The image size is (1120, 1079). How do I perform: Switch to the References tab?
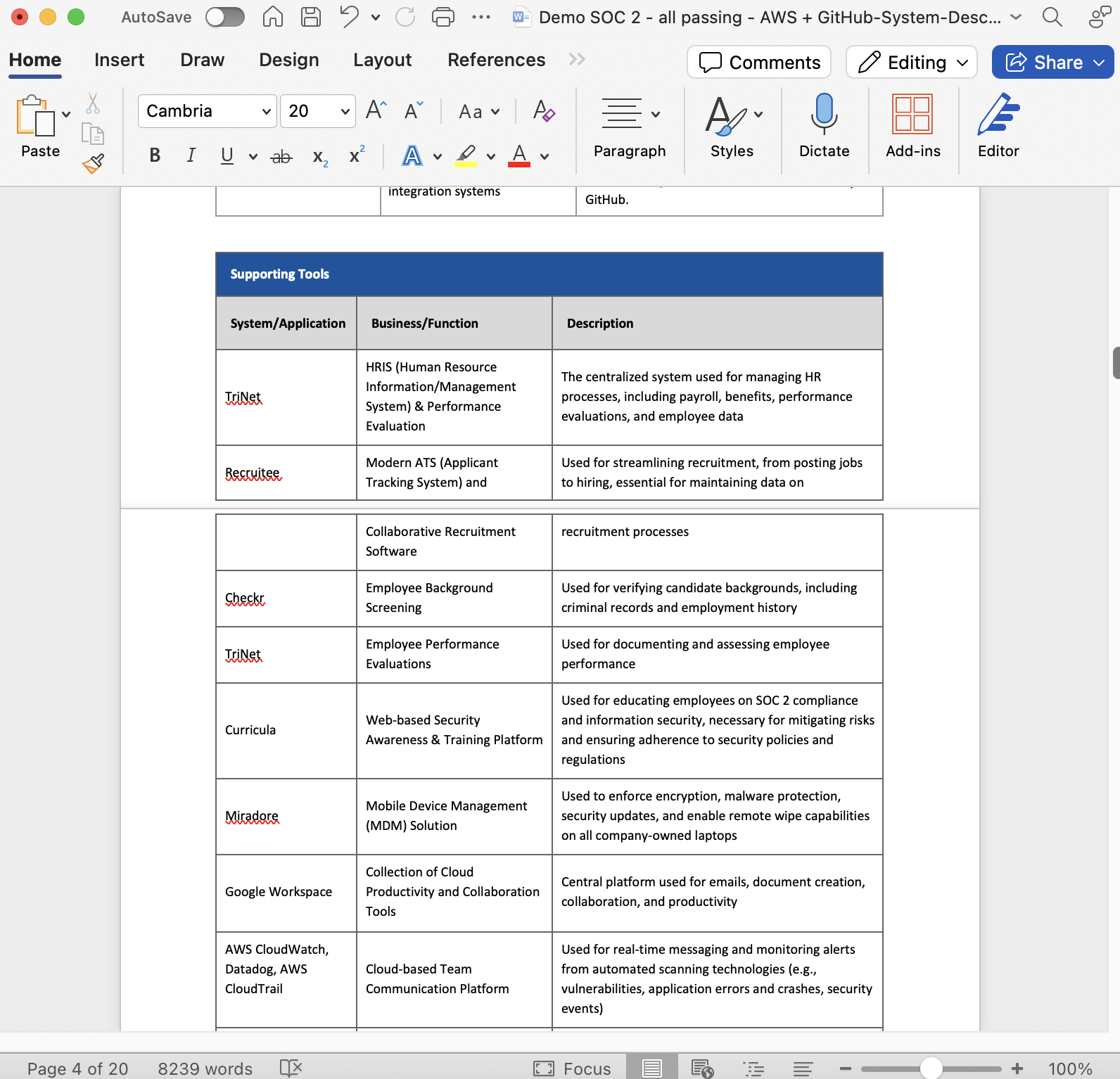497,60
